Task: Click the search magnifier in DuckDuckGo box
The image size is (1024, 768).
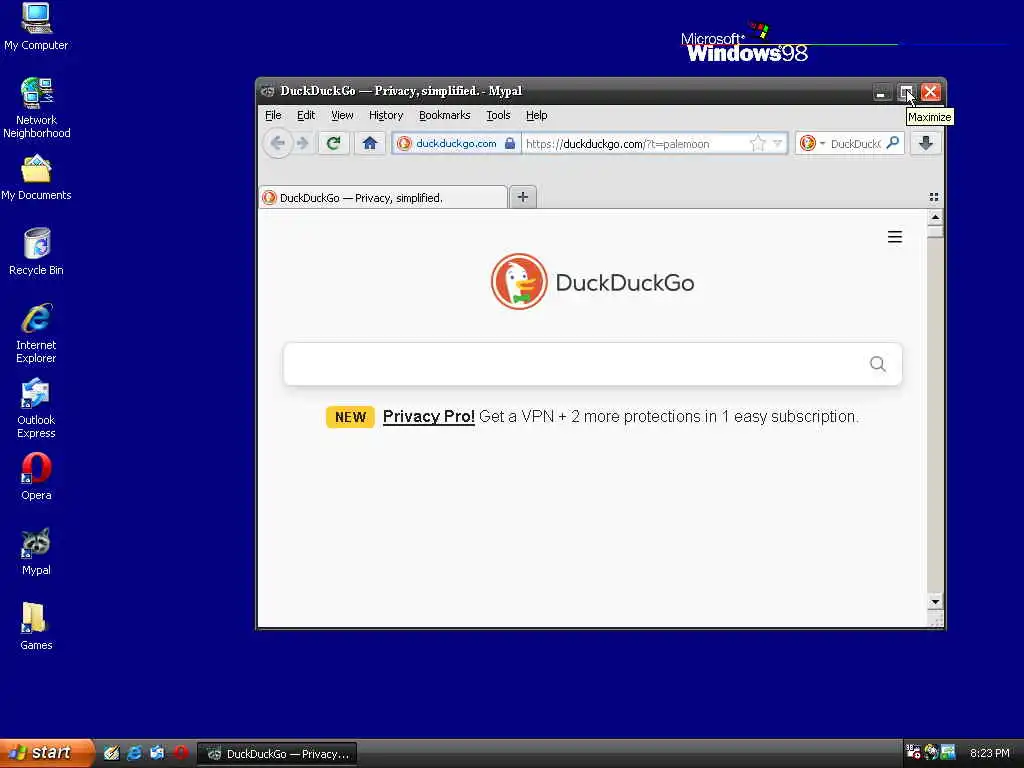Action: click(878, 364)
